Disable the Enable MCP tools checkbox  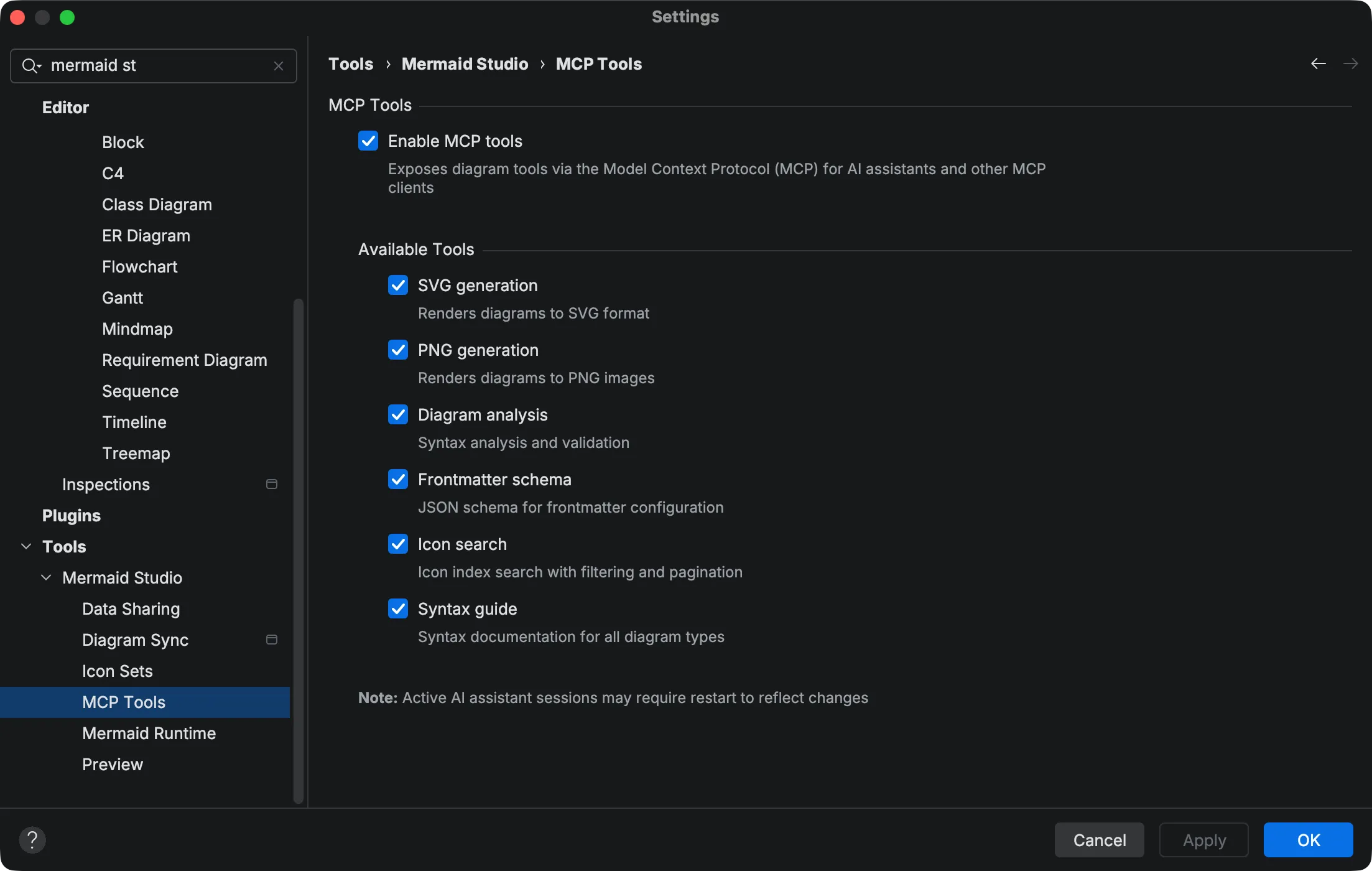368,141
